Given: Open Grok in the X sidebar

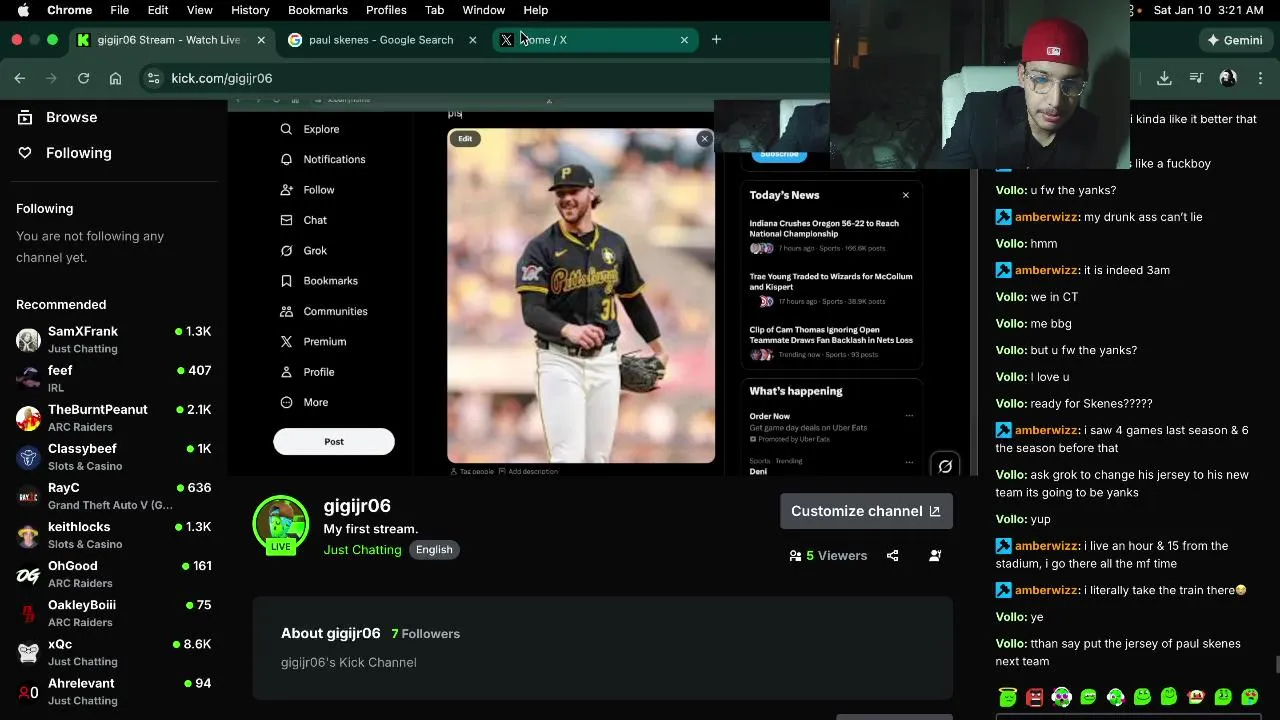Looking at the screenshot, I should click(304, 250).
